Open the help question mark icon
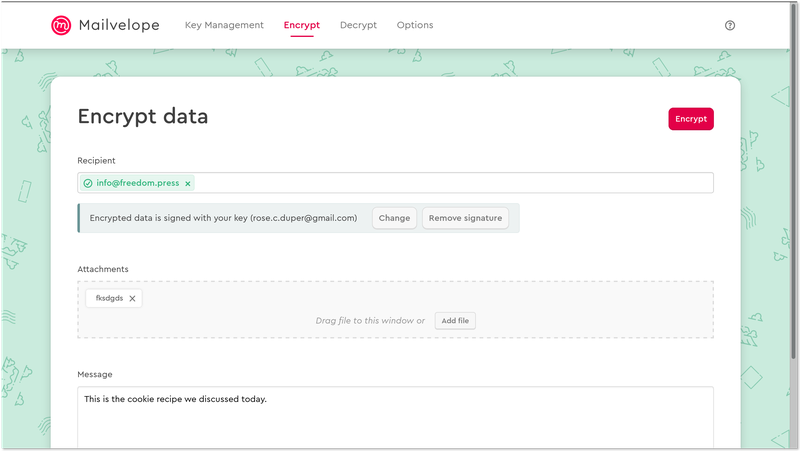This screenshot has width=800, height=451. pyautogui.click(x=730, y=25)
